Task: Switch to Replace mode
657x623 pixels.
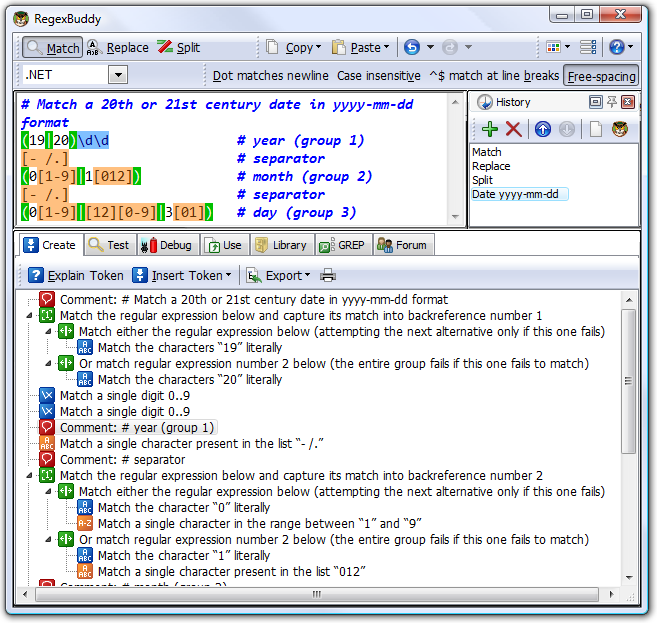Action: [x=118, y=48]
